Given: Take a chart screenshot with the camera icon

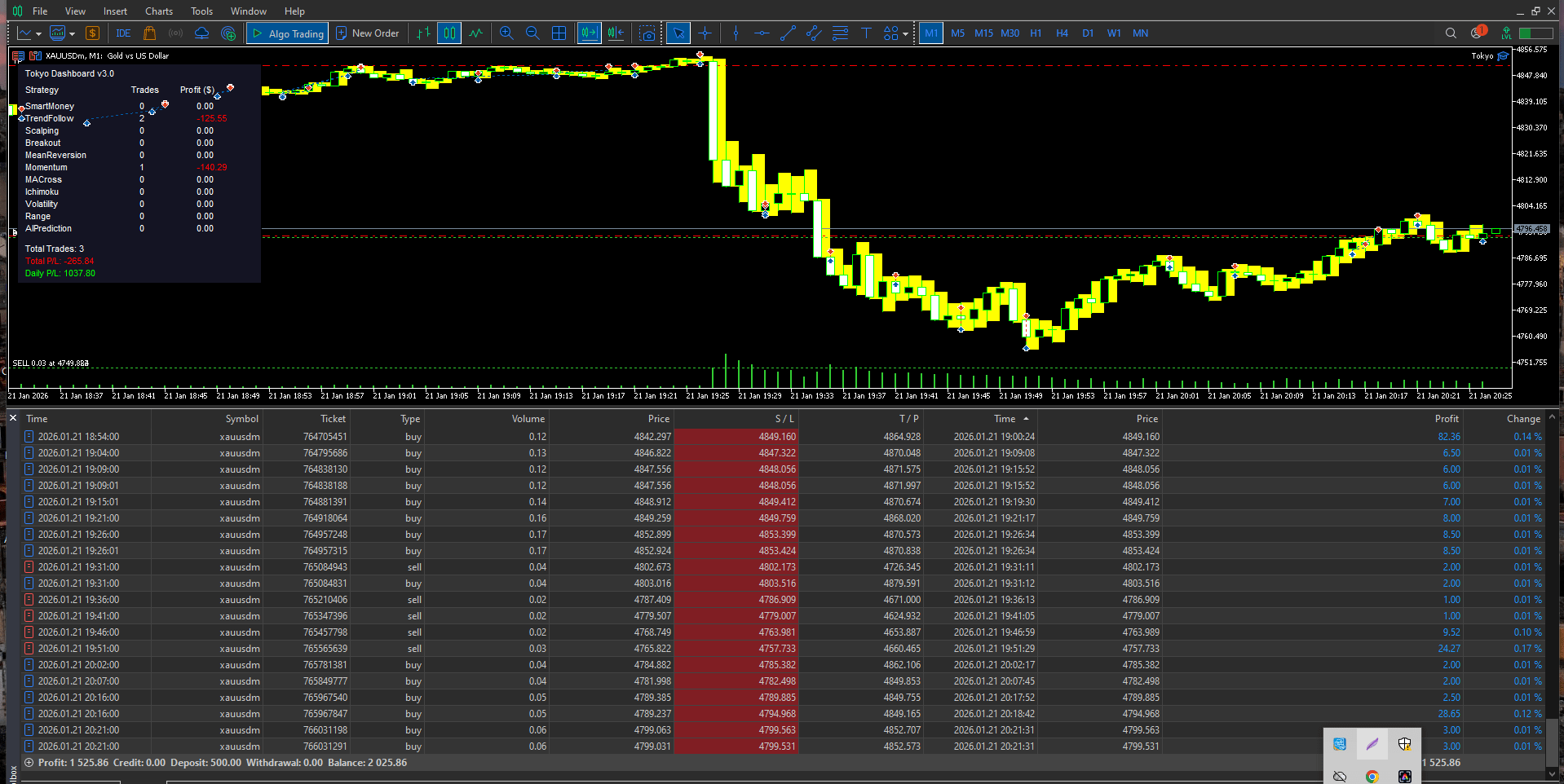Looking at the screenshot, I should point(647,33).
